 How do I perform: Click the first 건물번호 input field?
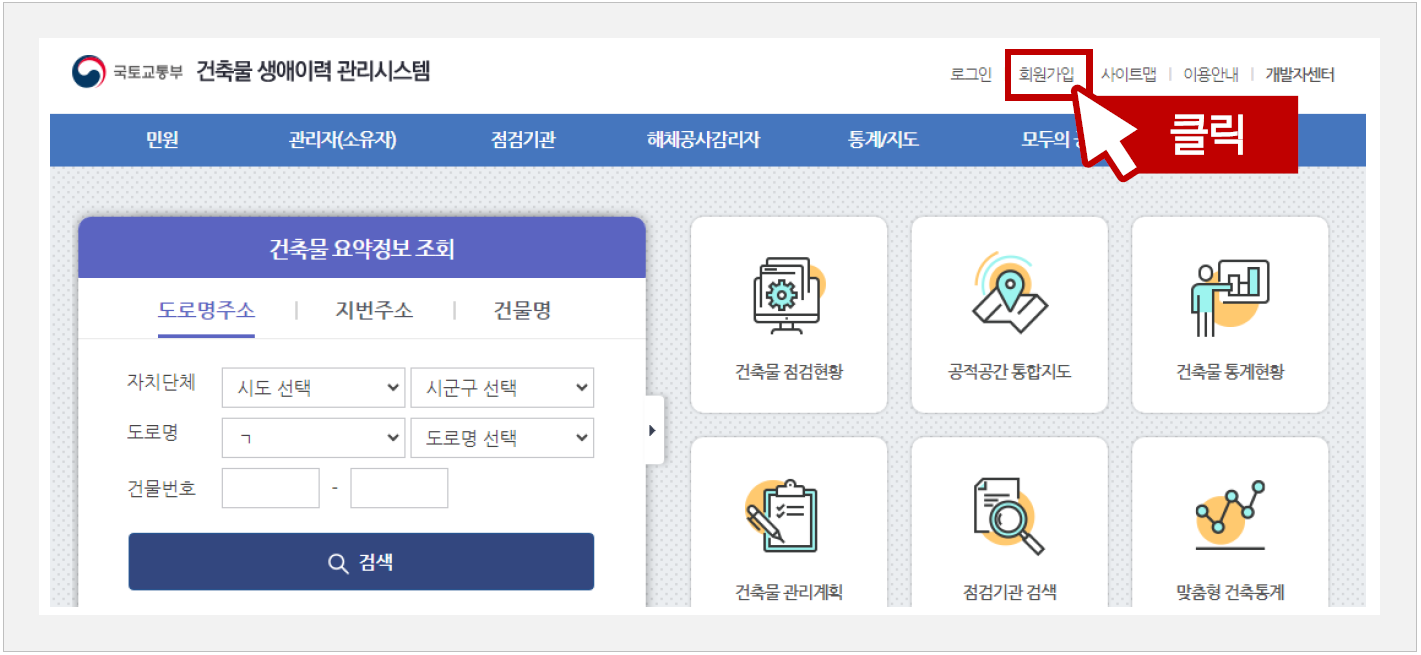pos(269,488)
